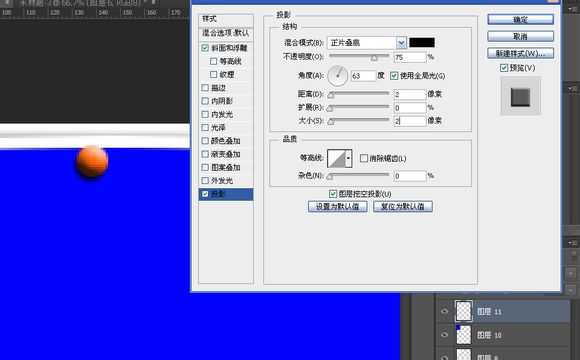Enable the 内发光 style checkbox
Image resolution: width=580 pixels, height=360 pixels.
[205, 114]
